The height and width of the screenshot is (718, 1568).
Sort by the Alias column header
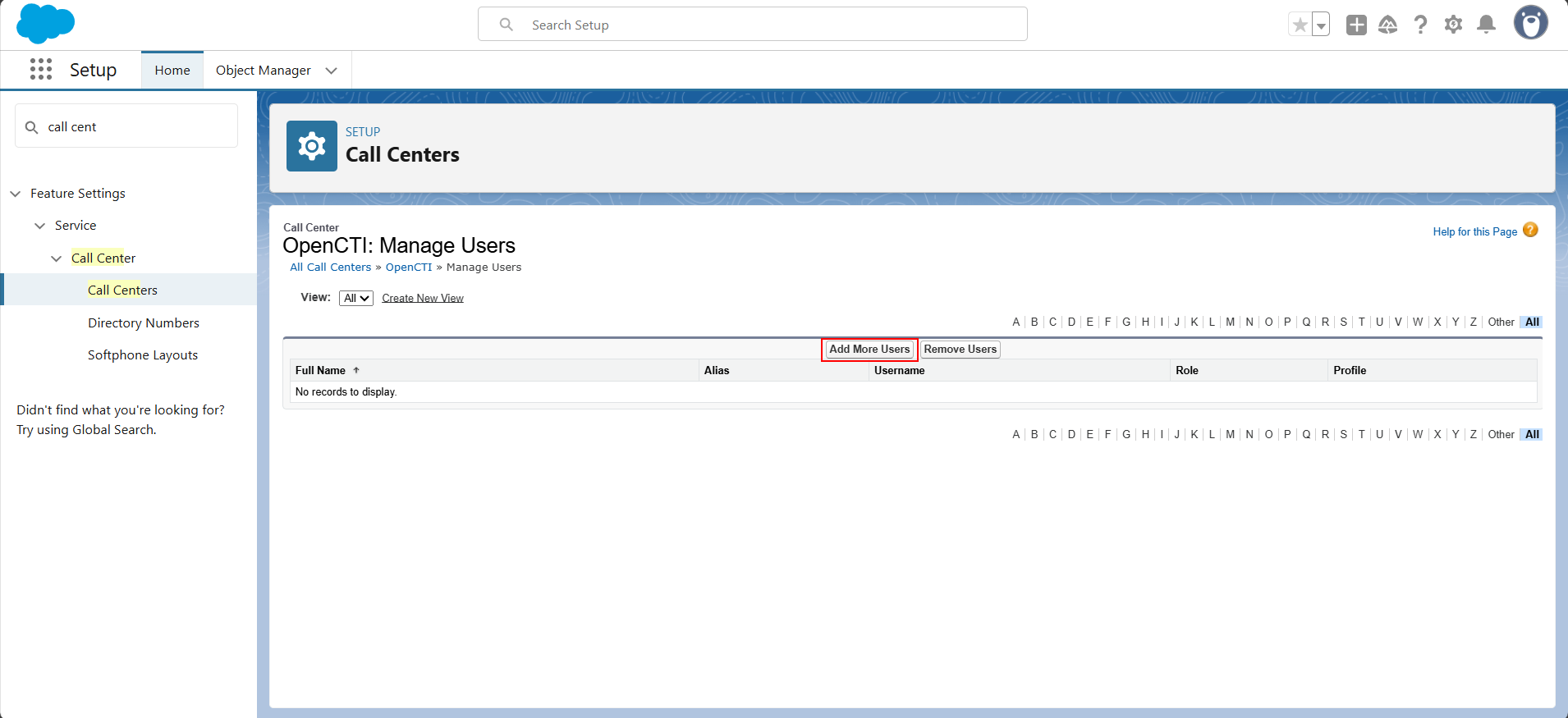click(x=717, y=370)
